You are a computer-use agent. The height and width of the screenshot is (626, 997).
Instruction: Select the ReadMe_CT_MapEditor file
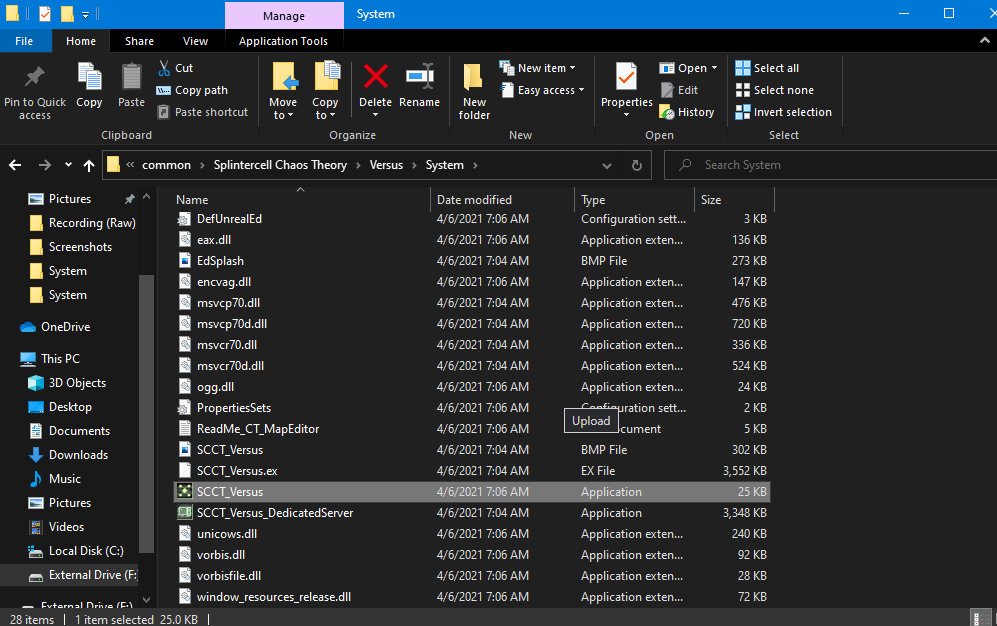point(471,428)
